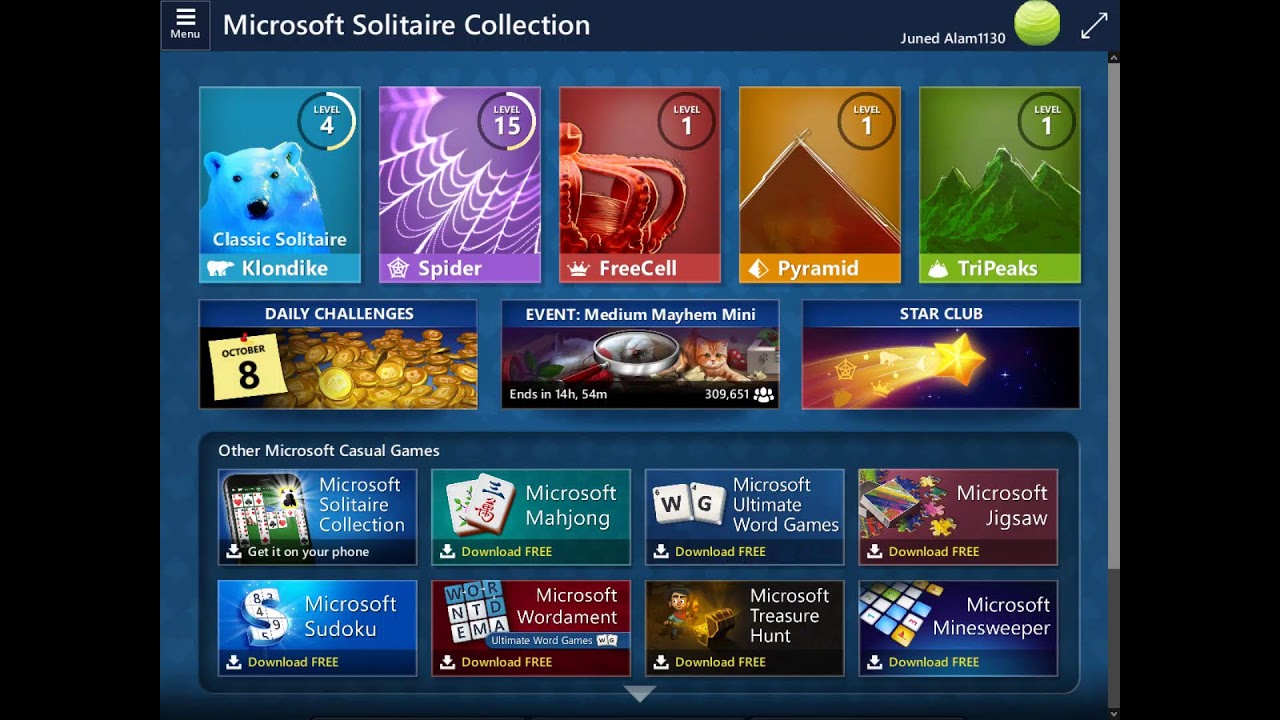This screenshot has height=720, width=1280.
Task: Click the Pyramid level 1 badge
Action: pyautogui.click(x=867, y=121)
